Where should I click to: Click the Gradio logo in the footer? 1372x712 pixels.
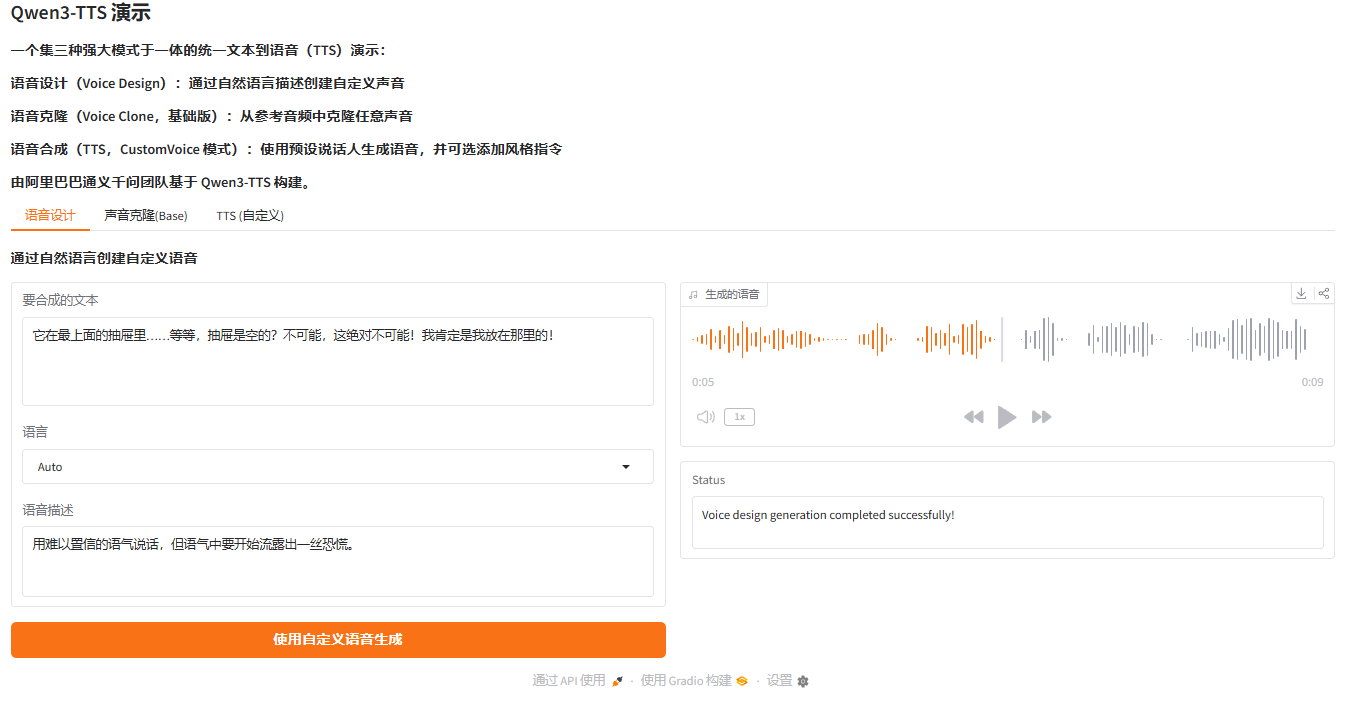click(740, 680)
